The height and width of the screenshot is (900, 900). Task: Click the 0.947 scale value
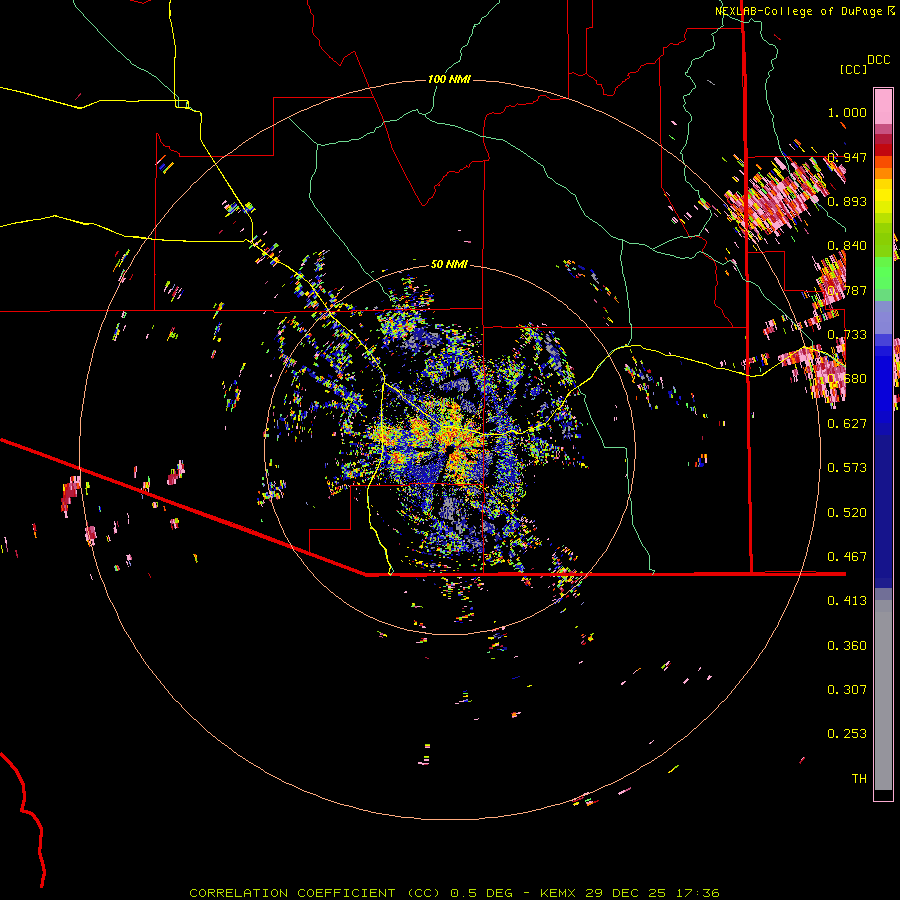(x=847, y=157)
